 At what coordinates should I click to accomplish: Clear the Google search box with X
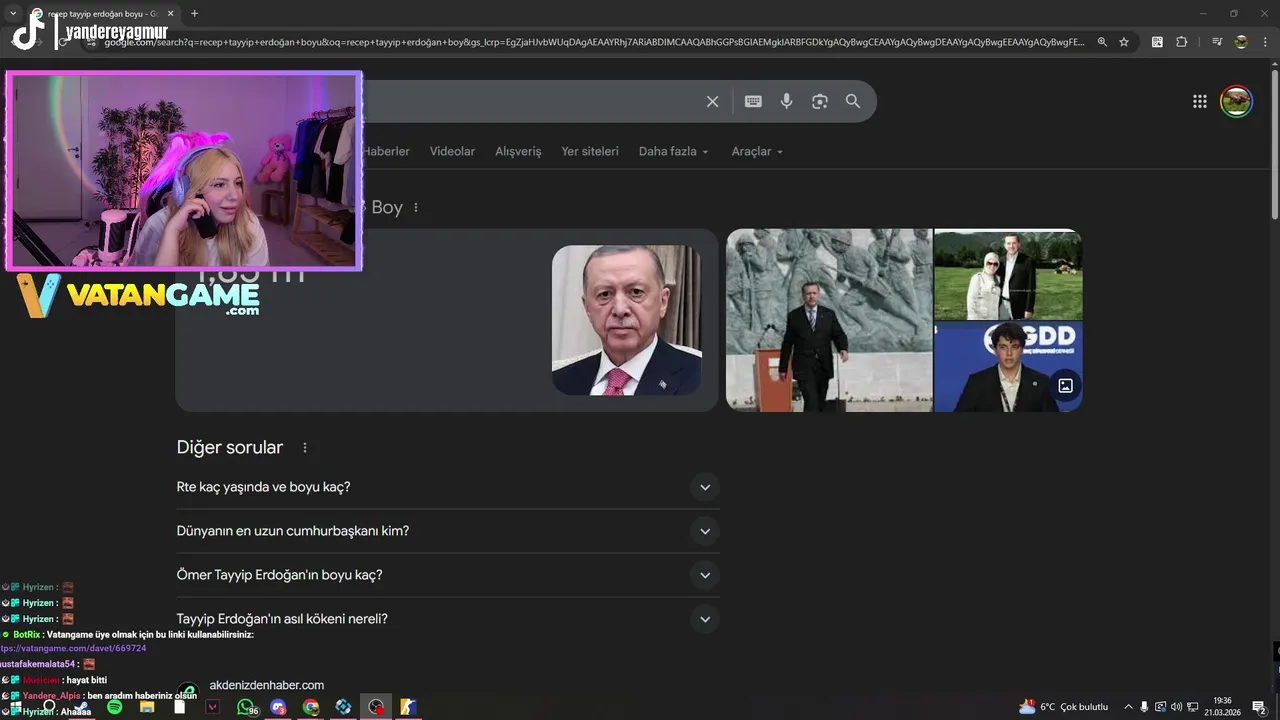[x=712, y=101]
